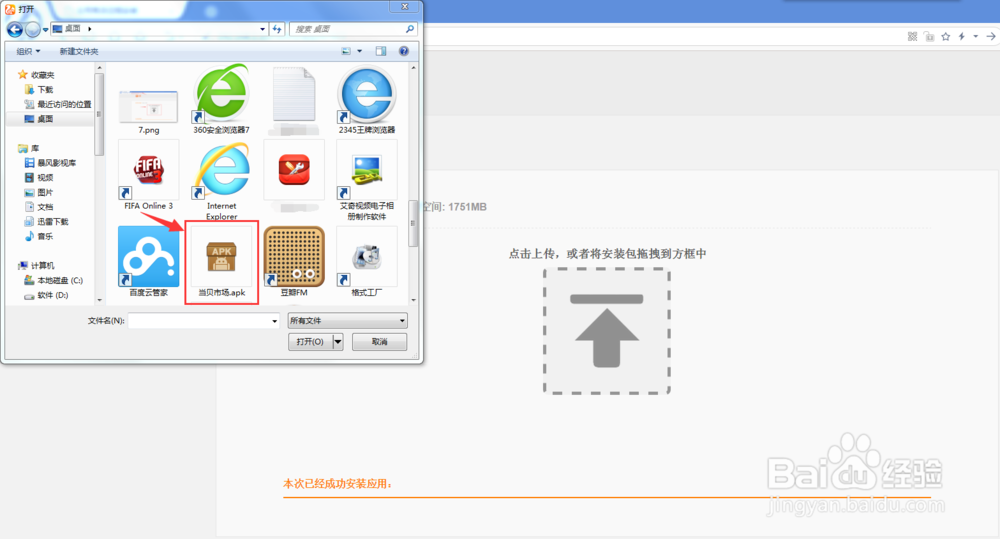Viewport: 1000px width, 539px height.
Task: Open dropdown arrow next to lightning icon
Action: pyautogui.click(x=976, y=36)
